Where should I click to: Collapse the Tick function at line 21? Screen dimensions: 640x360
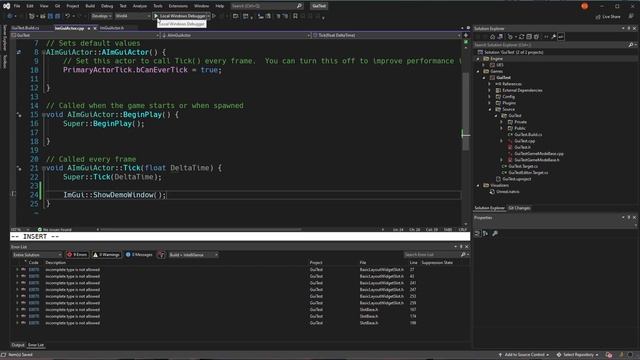click(43, 168)
